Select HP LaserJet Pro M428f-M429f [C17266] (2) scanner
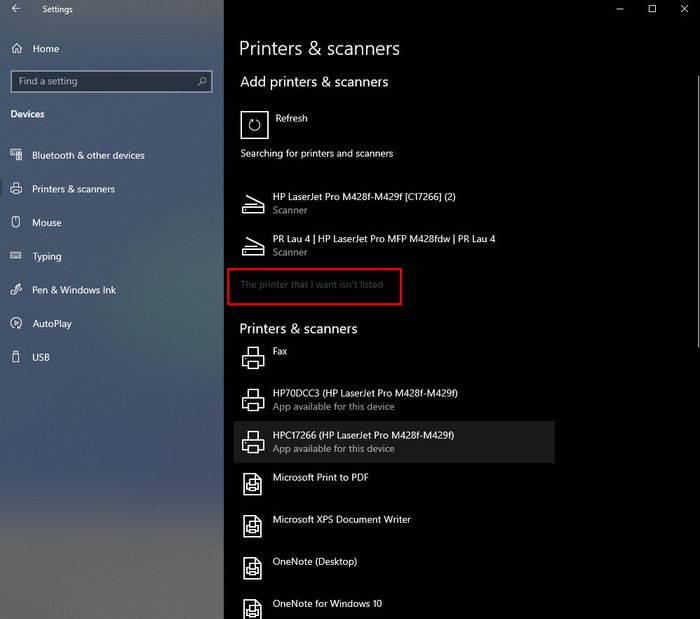 click(x=394, y=204)
